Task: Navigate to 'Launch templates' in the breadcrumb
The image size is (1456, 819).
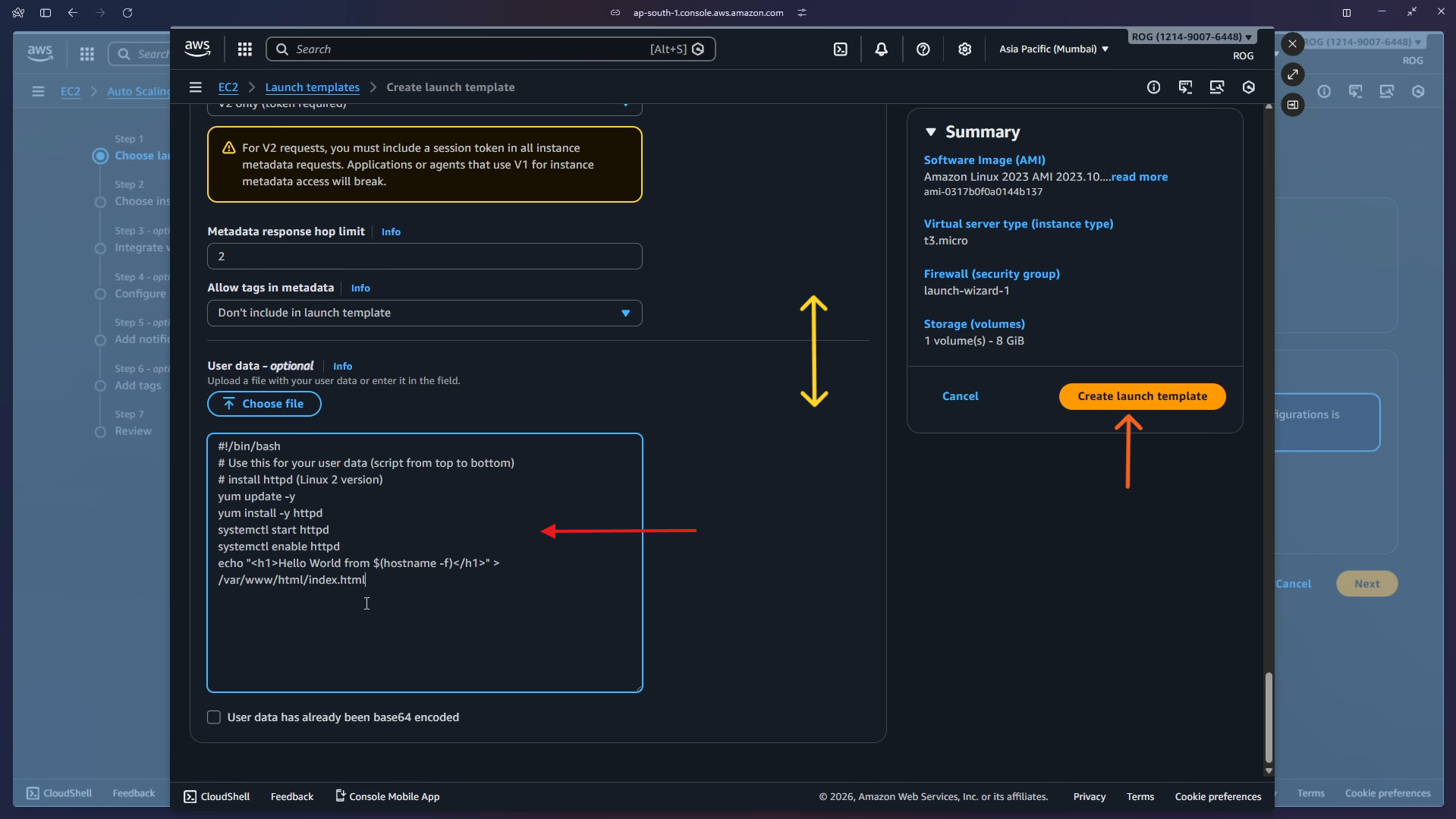Action: (x=312, y=87)
